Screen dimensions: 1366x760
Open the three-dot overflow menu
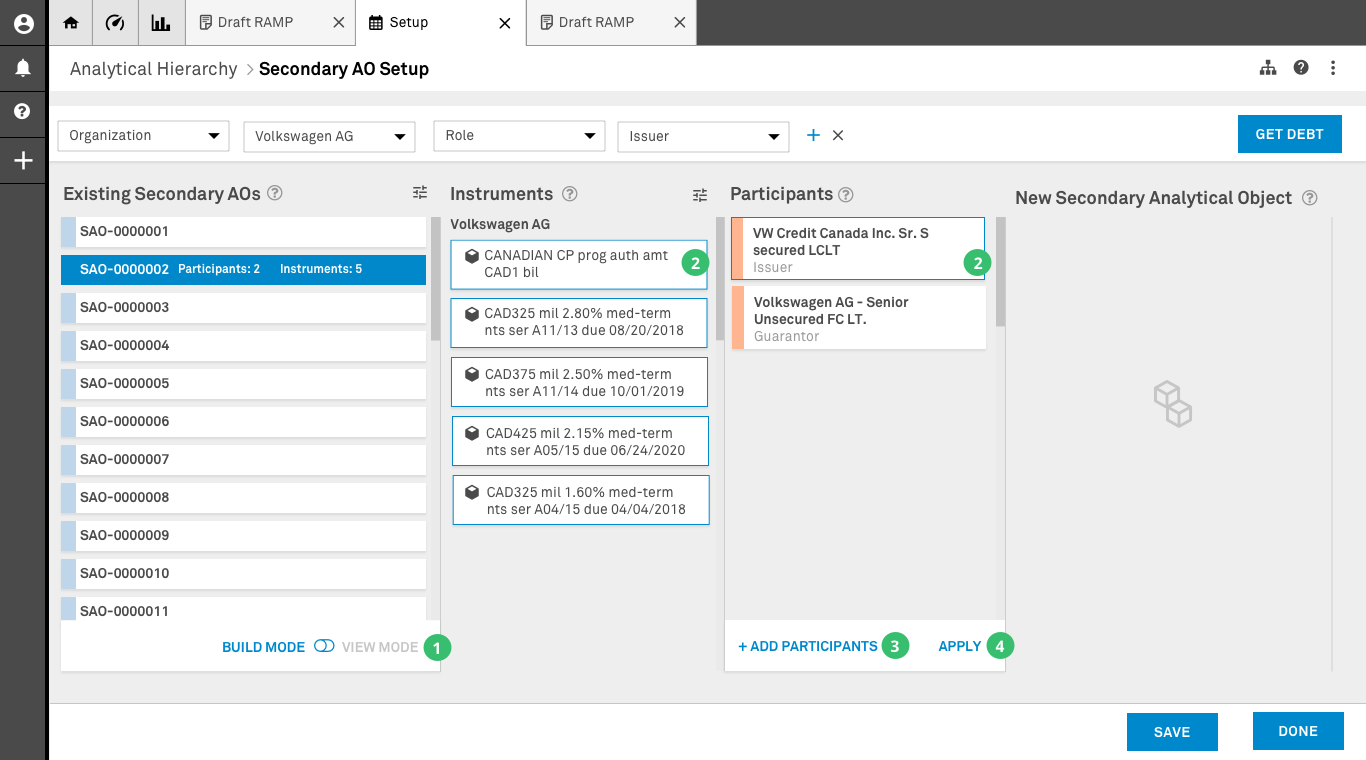click(1333, 68)
